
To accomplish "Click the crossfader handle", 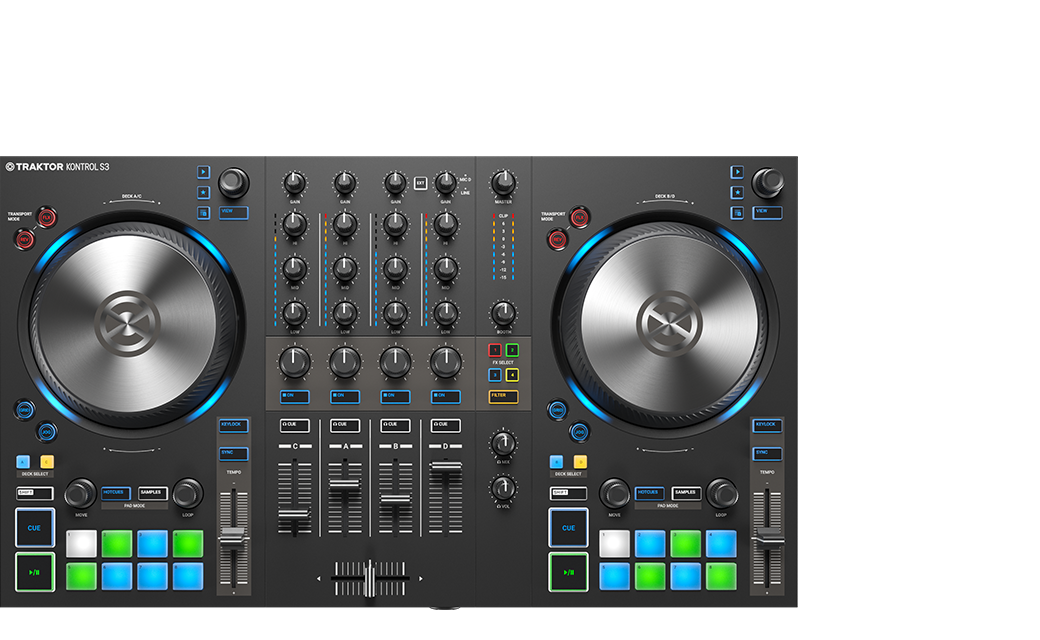I will [x=370, y=578].
